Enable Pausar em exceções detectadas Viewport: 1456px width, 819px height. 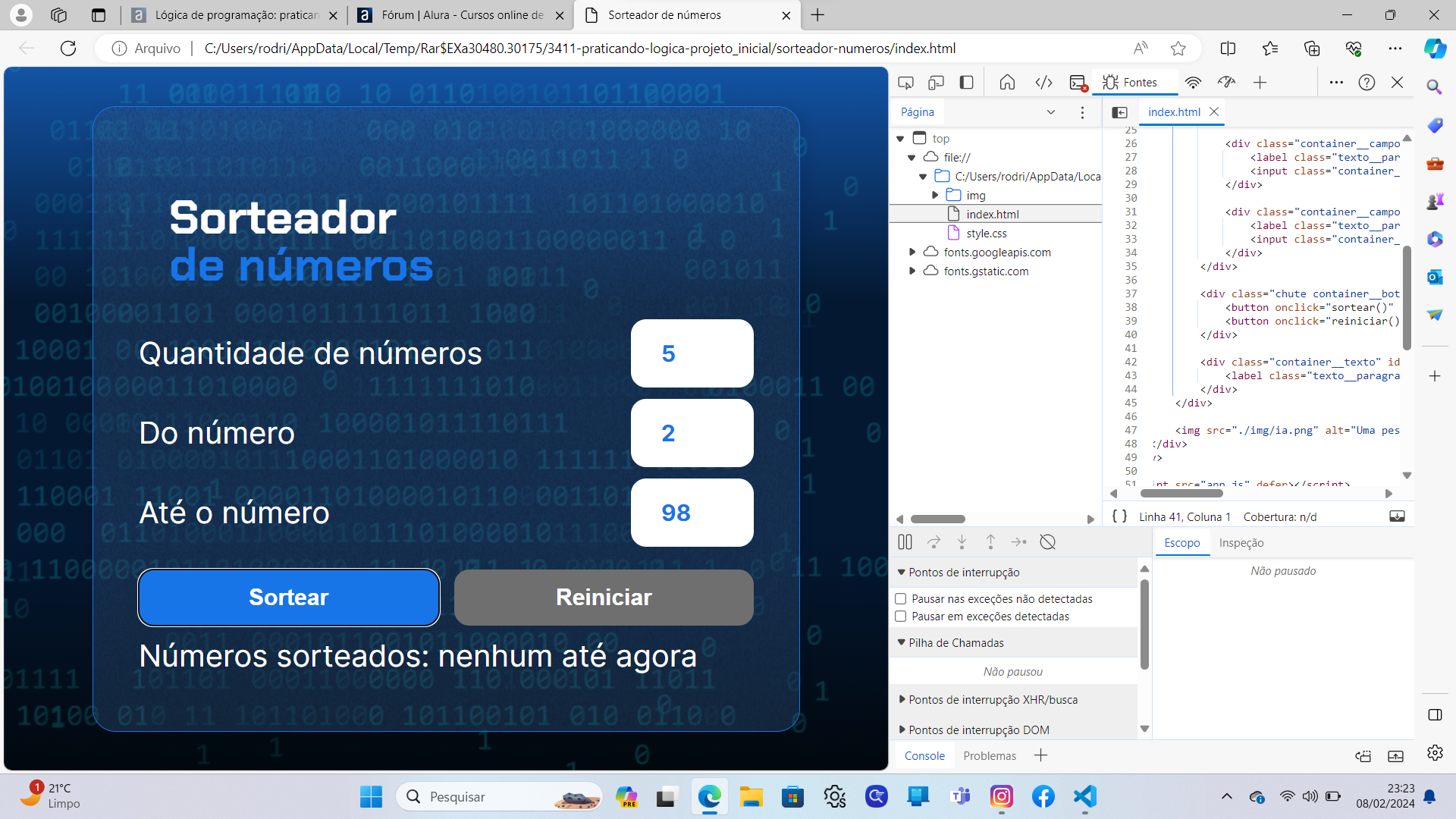tap(901, 617)
